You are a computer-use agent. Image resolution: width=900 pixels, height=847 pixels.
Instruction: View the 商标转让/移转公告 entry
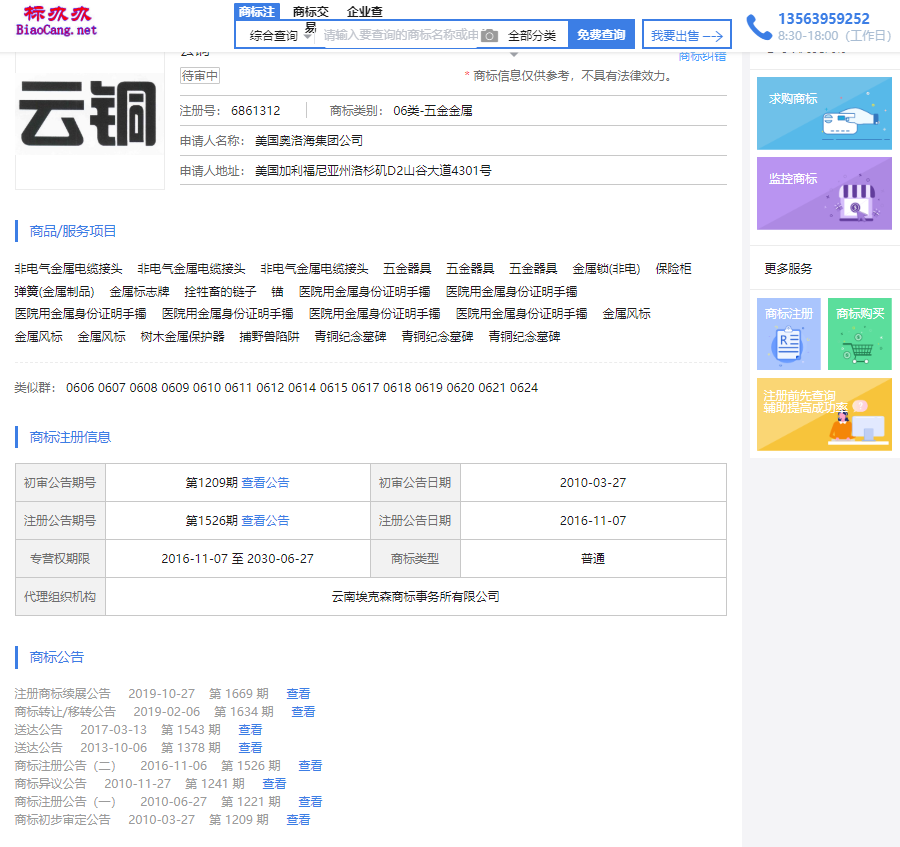(x=303, y=712)
